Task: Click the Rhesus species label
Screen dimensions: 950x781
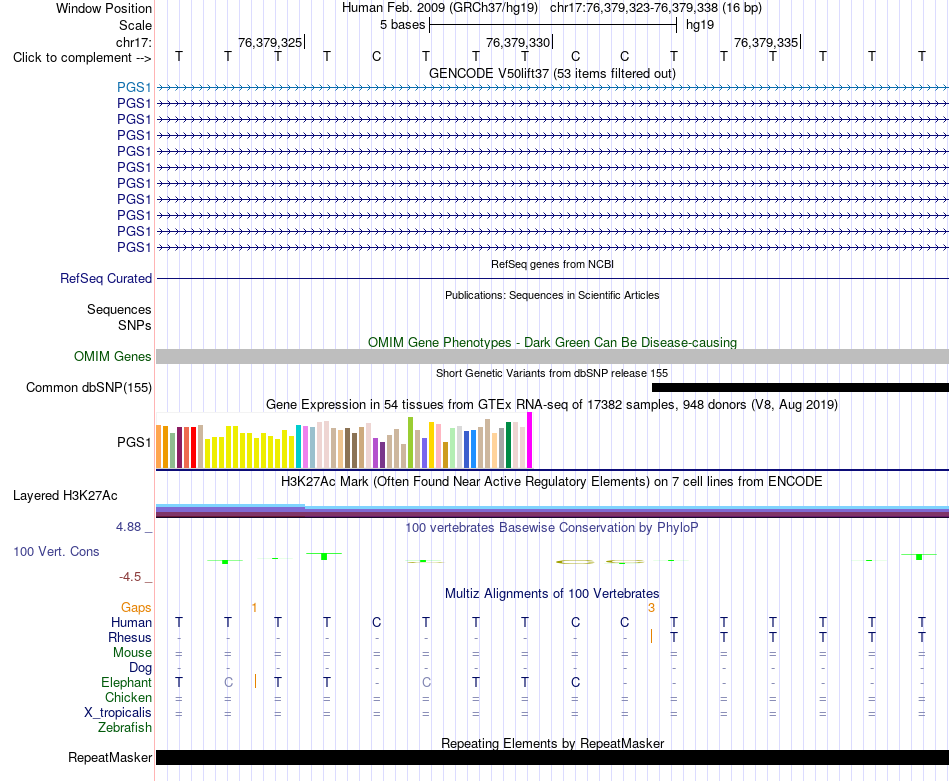Action: (130, 637)
